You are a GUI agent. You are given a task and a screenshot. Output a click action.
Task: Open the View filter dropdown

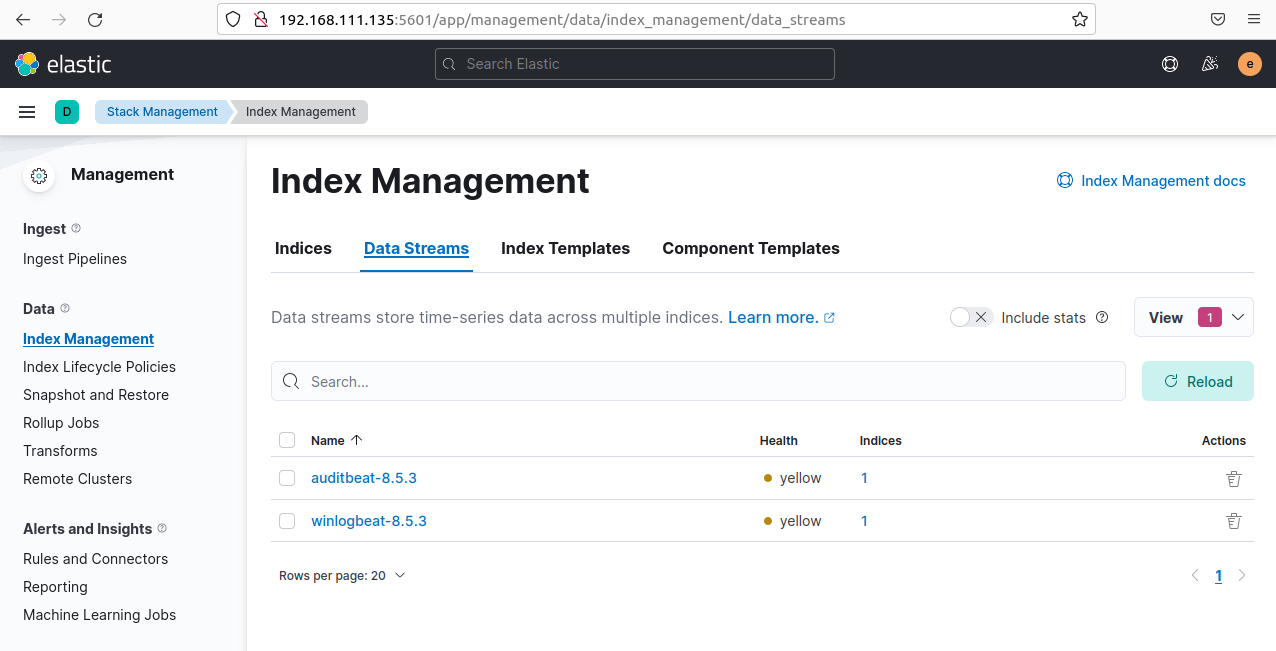coord(1194,317)
